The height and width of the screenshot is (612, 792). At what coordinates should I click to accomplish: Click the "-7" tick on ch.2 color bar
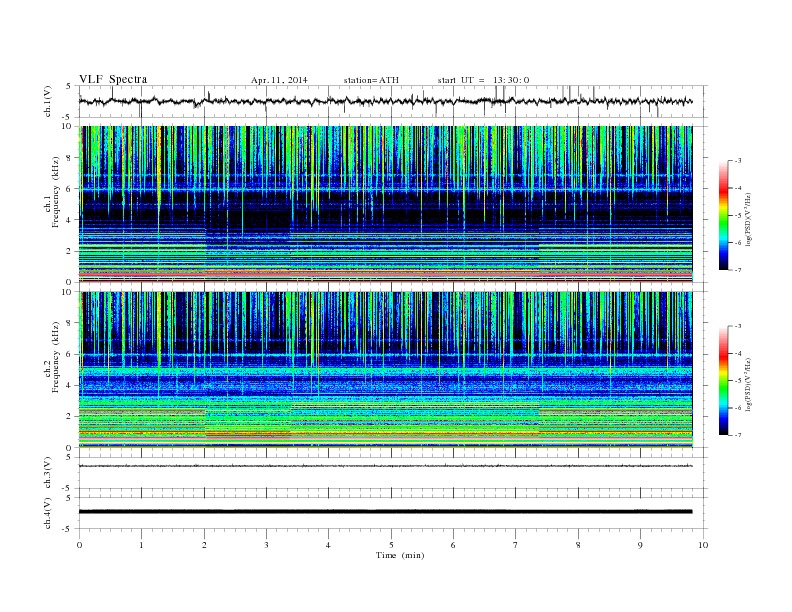coord(738,435)
